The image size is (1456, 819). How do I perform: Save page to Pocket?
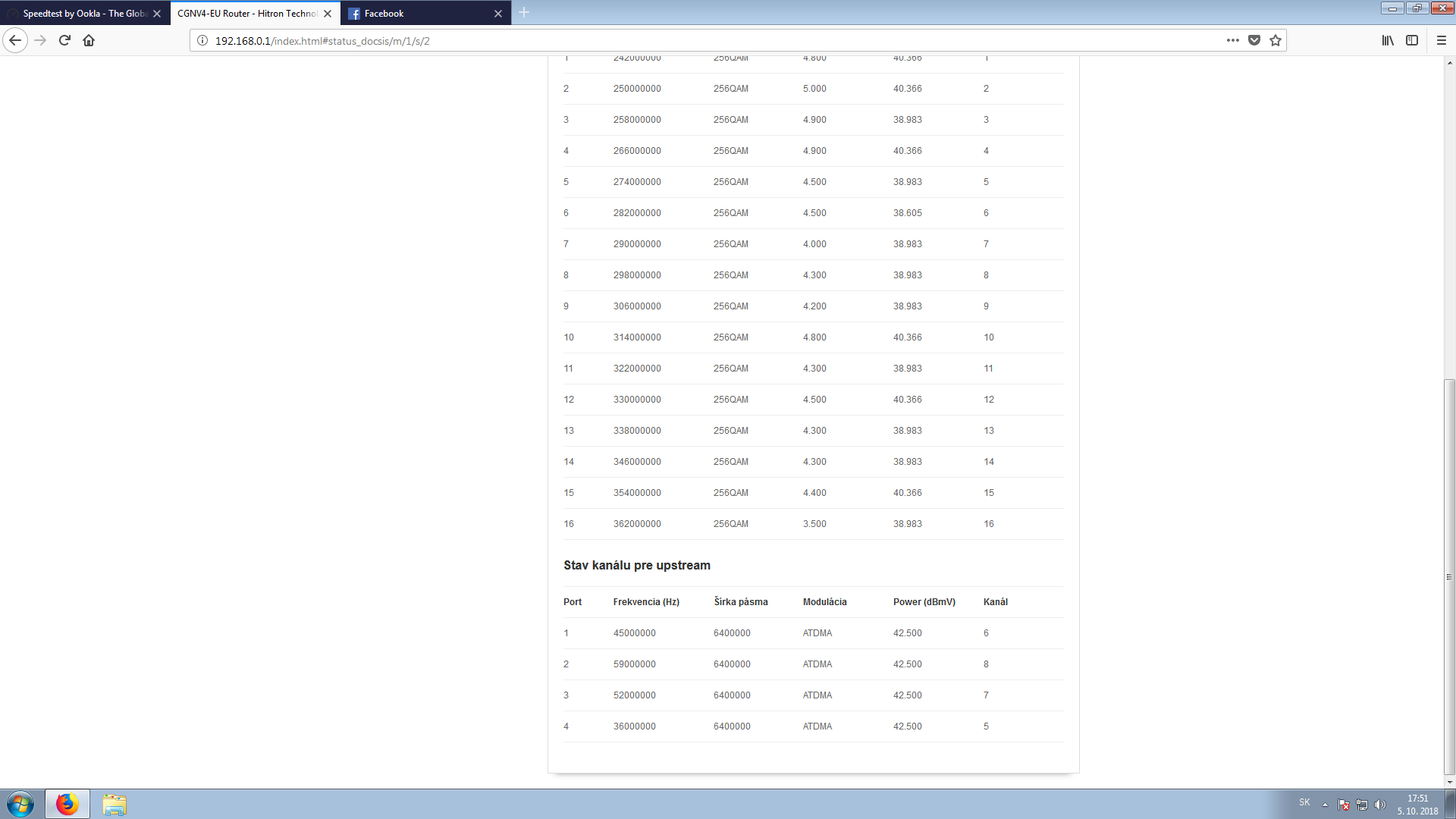tap(1254, 40)
